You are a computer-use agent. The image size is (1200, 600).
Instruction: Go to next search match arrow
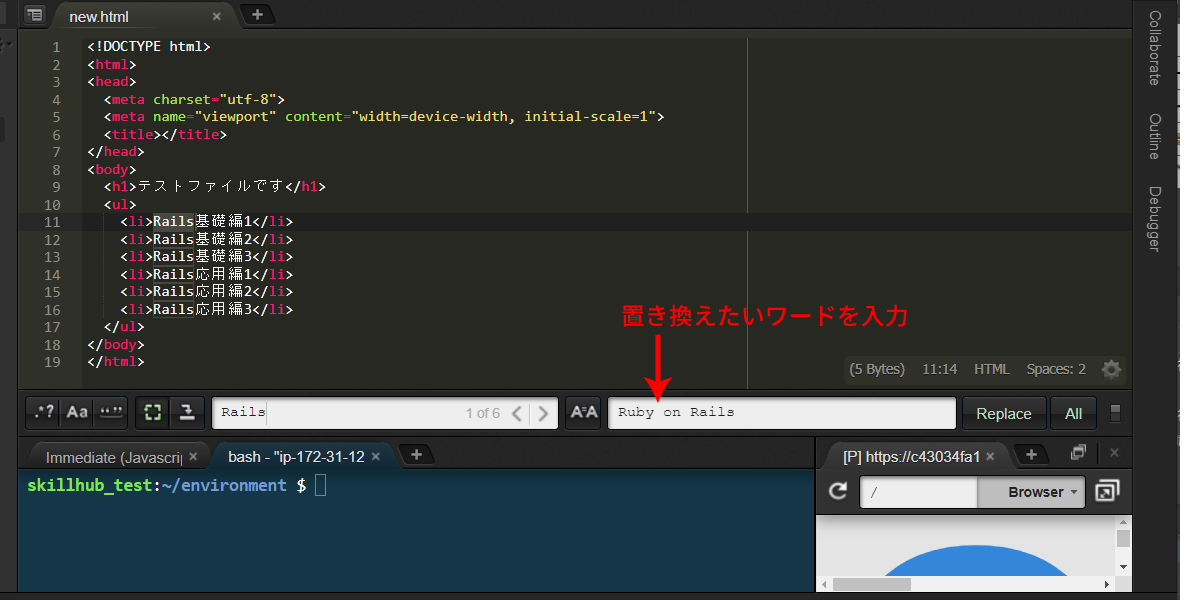click(543, 413)
